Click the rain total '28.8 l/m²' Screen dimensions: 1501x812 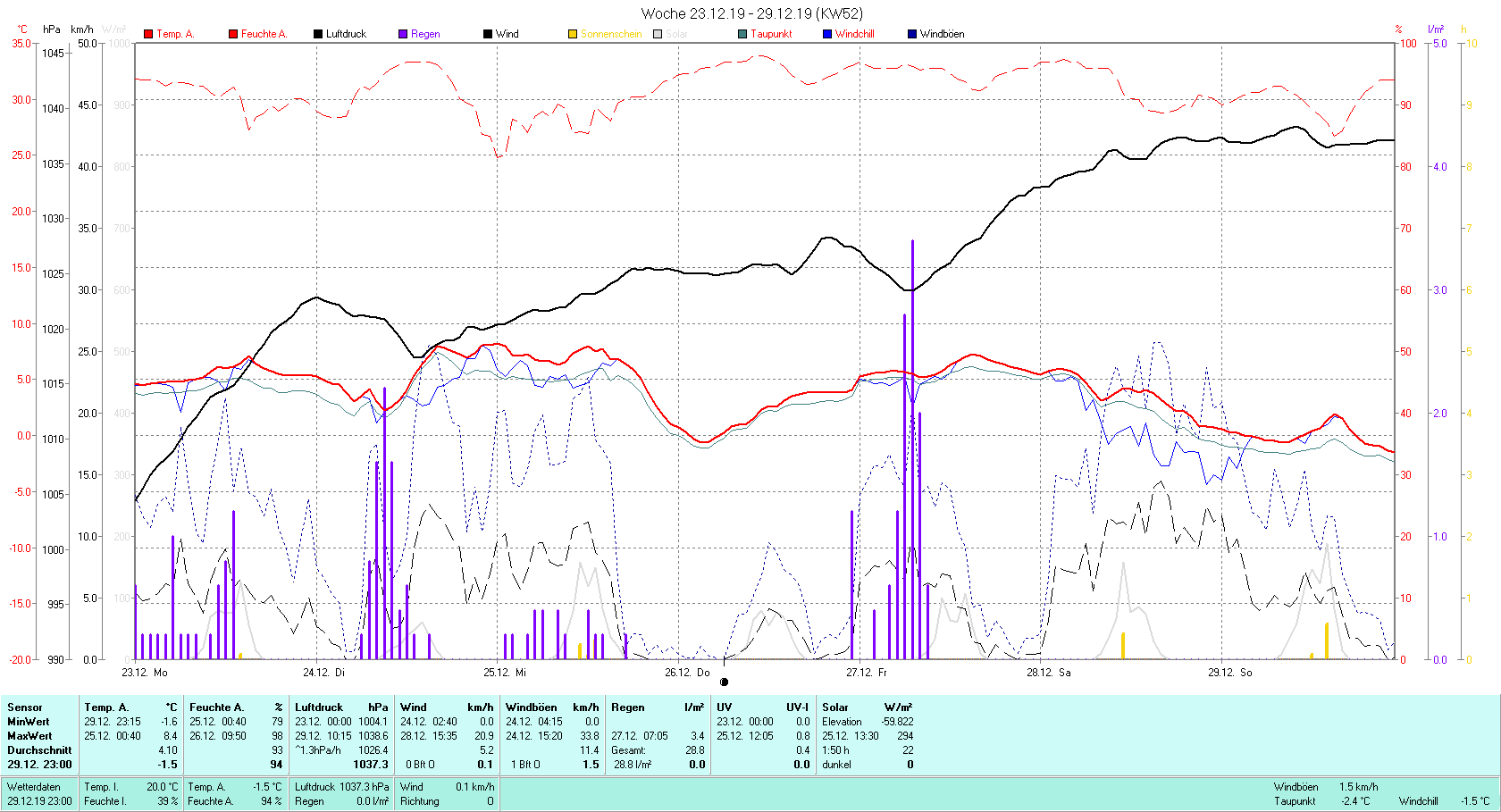coord(633,765)
